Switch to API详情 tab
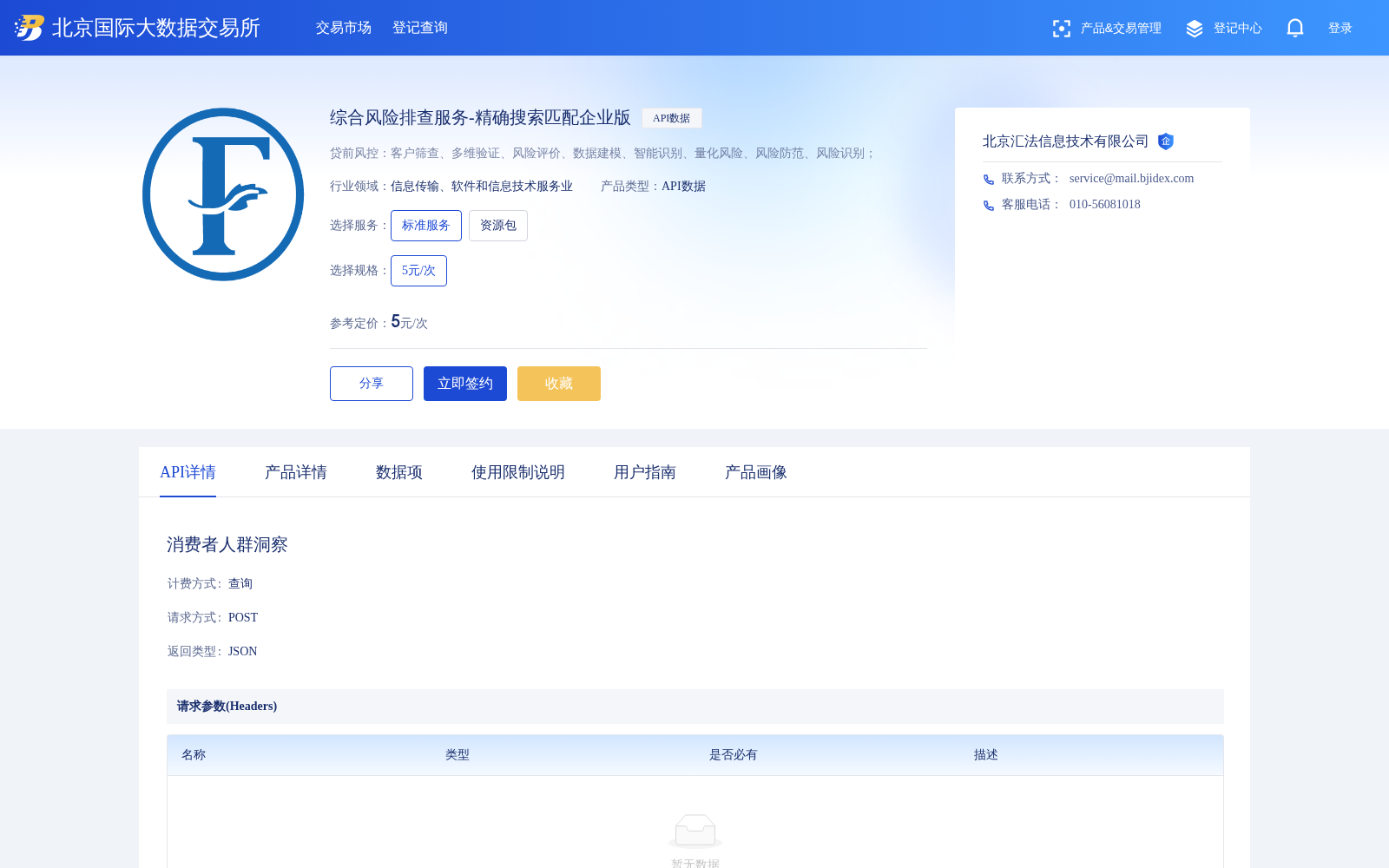This screenshot has height=868, width=1389. (x=188, y=472)
